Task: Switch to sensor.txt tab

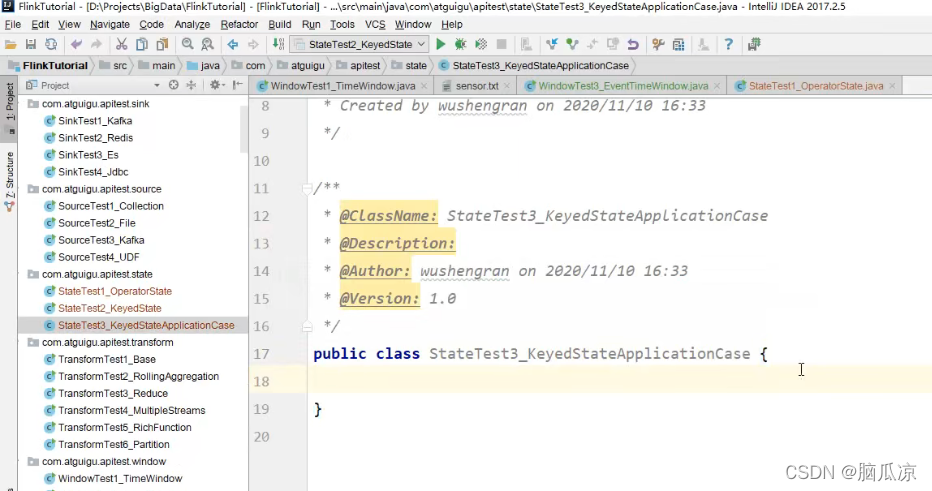Action: pos(477,86)
